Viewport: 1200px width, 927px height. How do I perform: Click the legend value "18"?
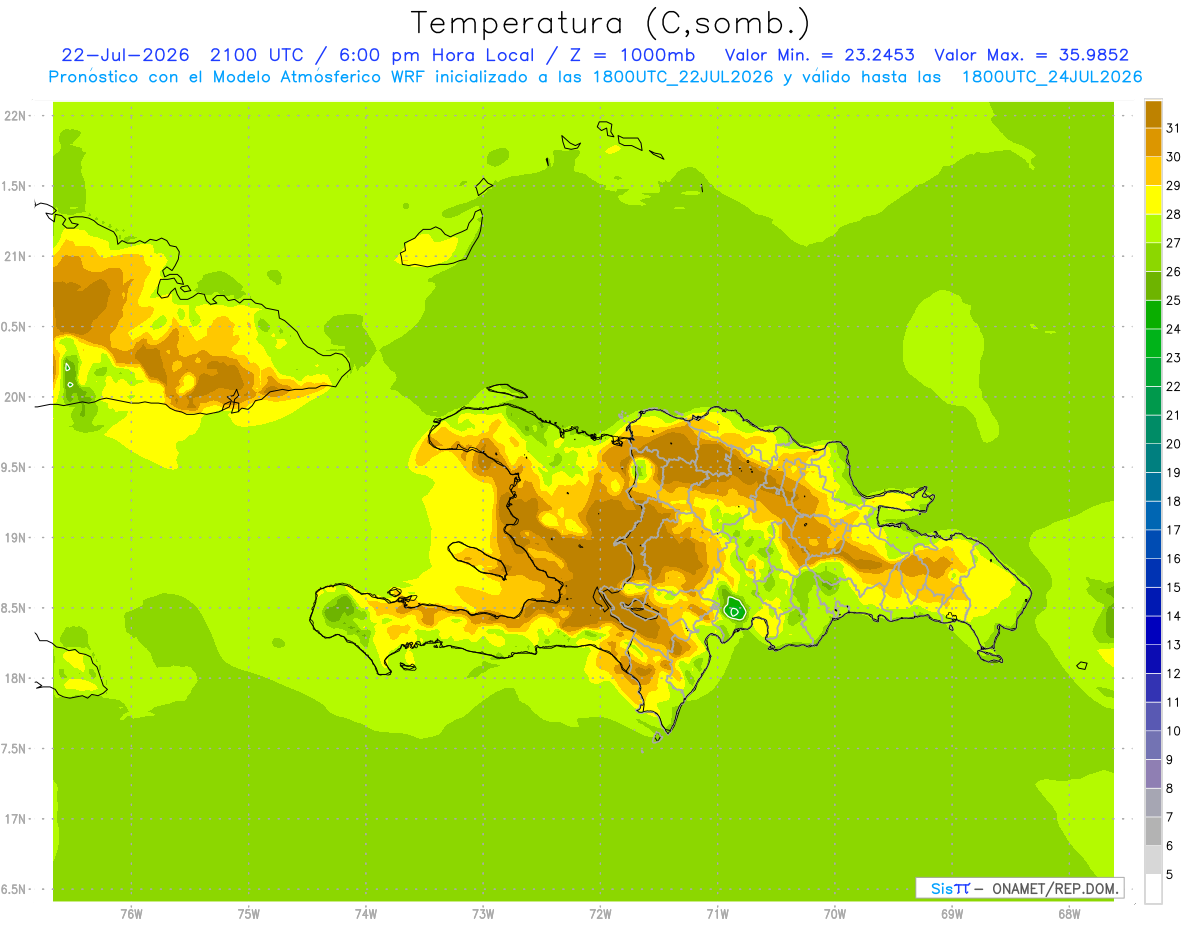tap(1174, 501)
